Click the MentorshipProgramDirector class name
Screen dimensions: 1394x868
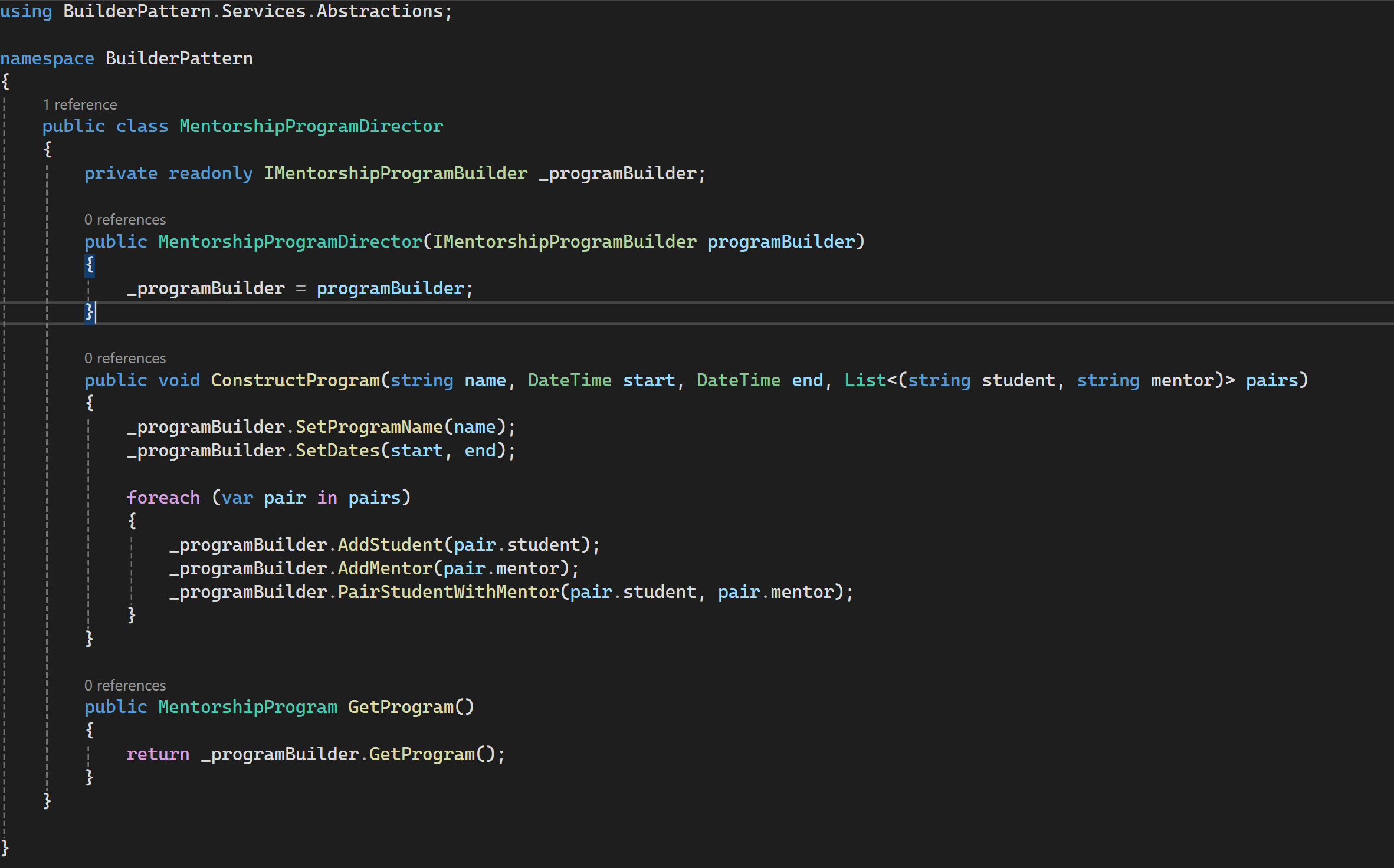point(311,126)
